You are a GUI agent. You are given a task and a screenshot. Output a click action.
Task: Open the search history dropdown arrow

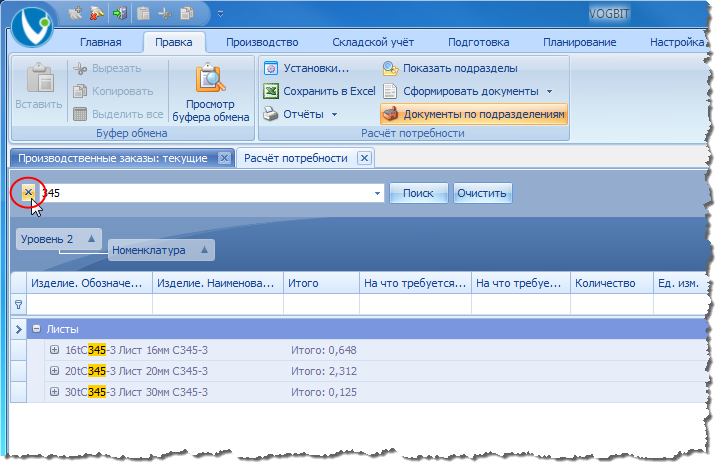coord(377,193)
